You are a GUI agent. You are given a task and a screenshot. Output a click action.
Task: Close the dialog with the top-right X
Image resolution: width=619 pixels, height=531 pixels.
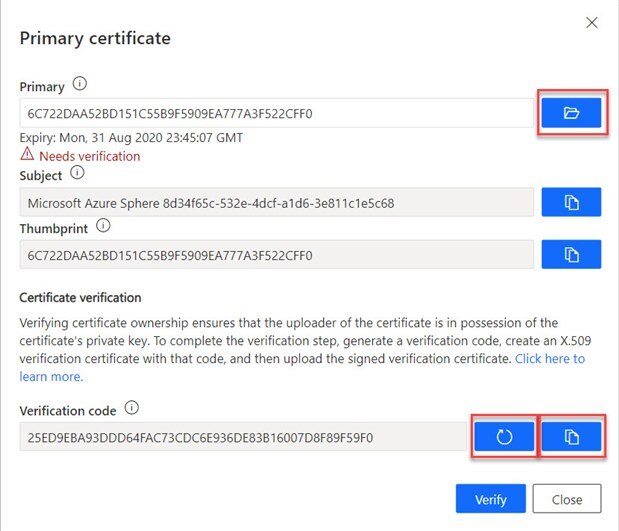592,22
